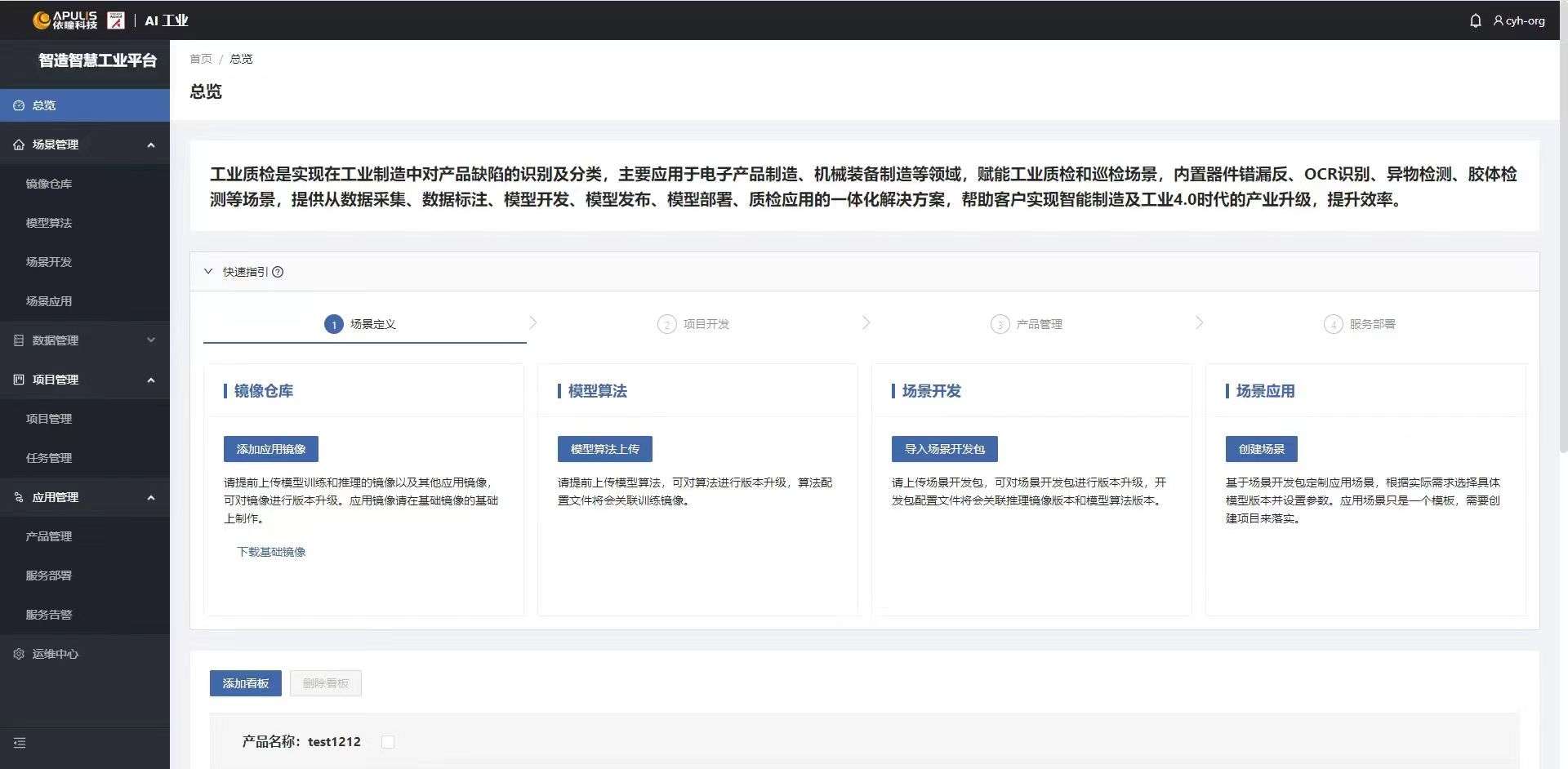Tick the checkbox next to test1212
The image size is (1568, 769).
tap(388, 741)
